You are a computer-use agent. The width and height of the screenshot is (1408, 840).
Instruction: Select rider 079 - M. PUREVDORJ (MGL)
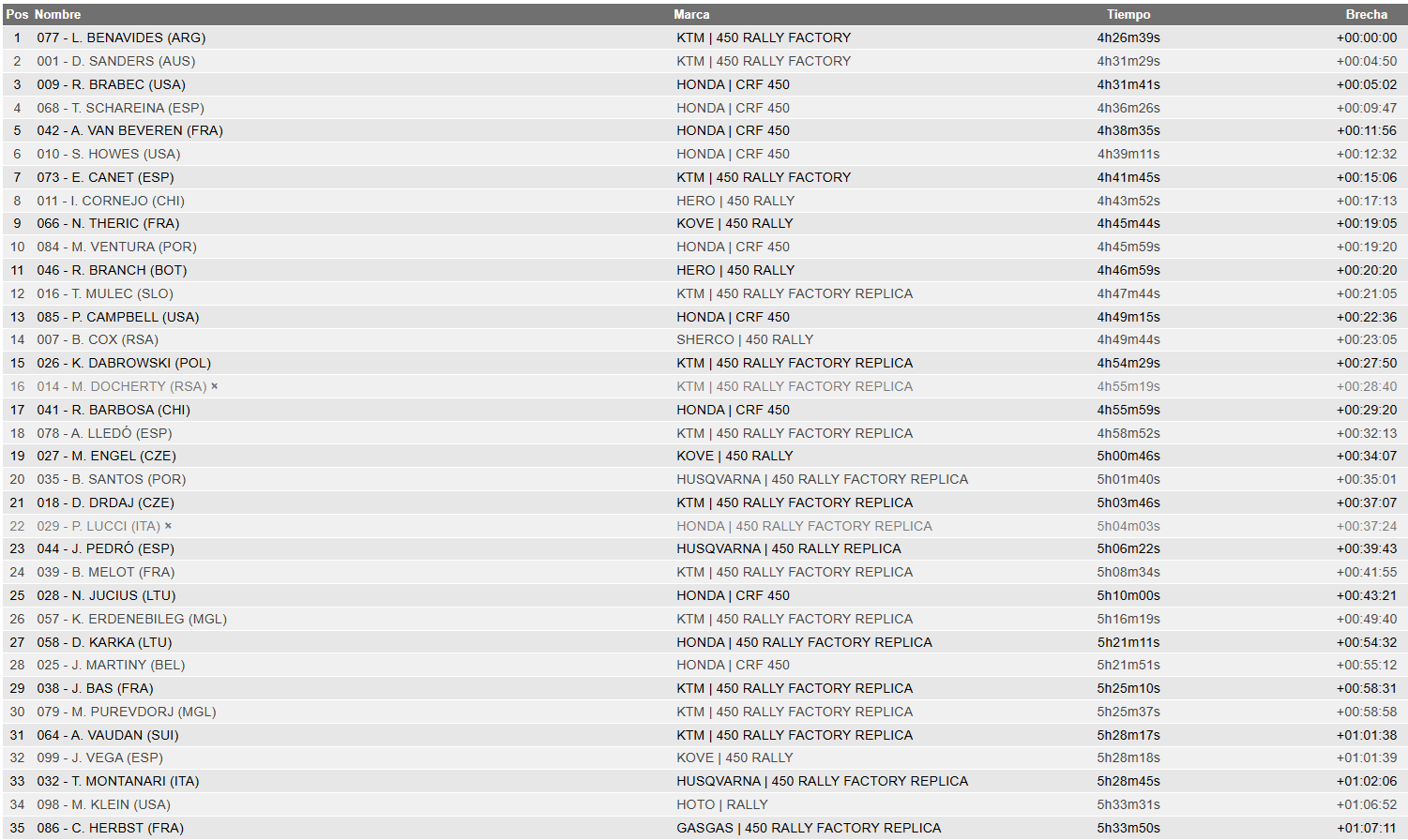127,712
